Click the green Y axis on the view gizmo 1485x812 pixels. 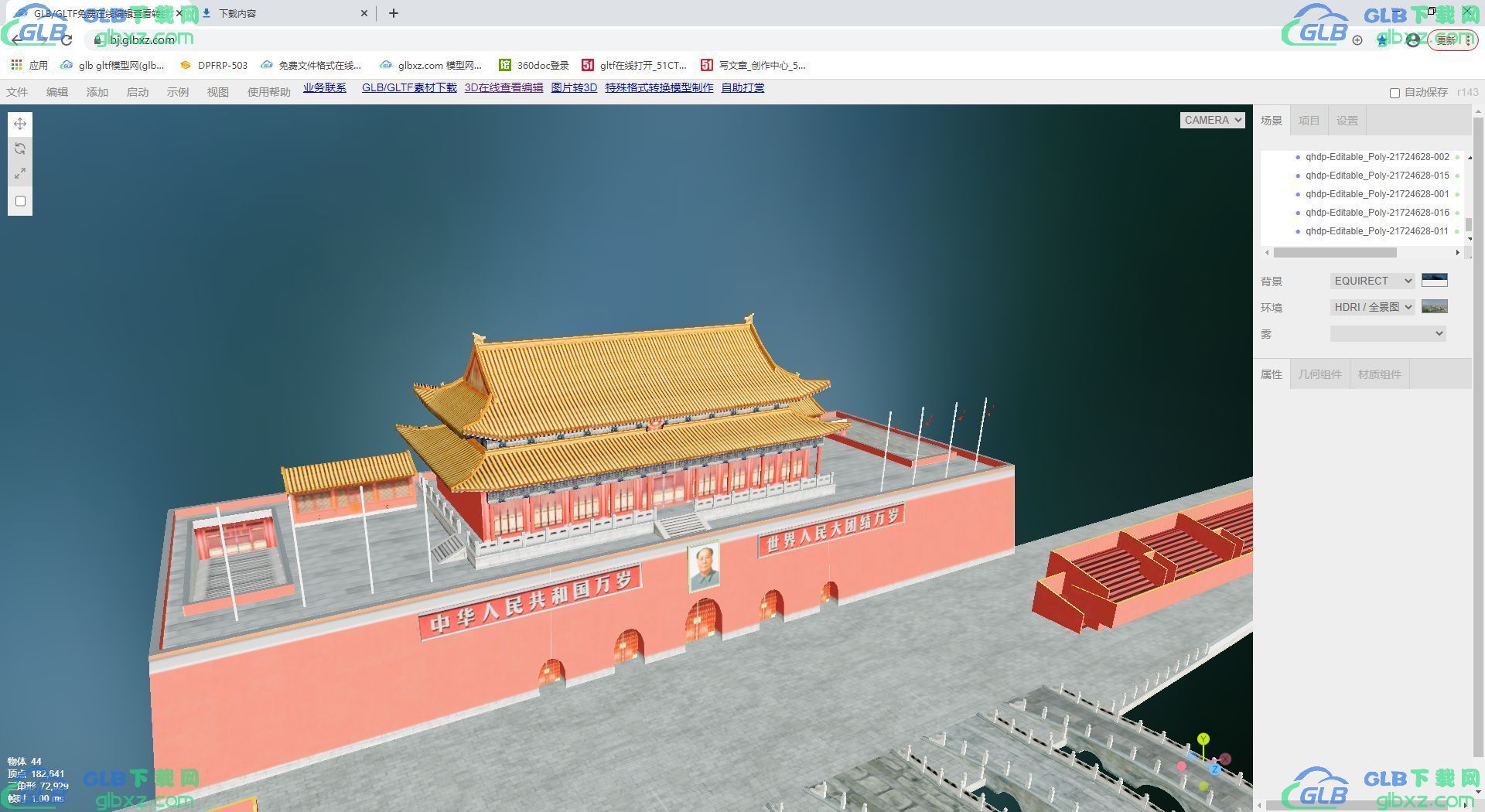[1203, 739]
